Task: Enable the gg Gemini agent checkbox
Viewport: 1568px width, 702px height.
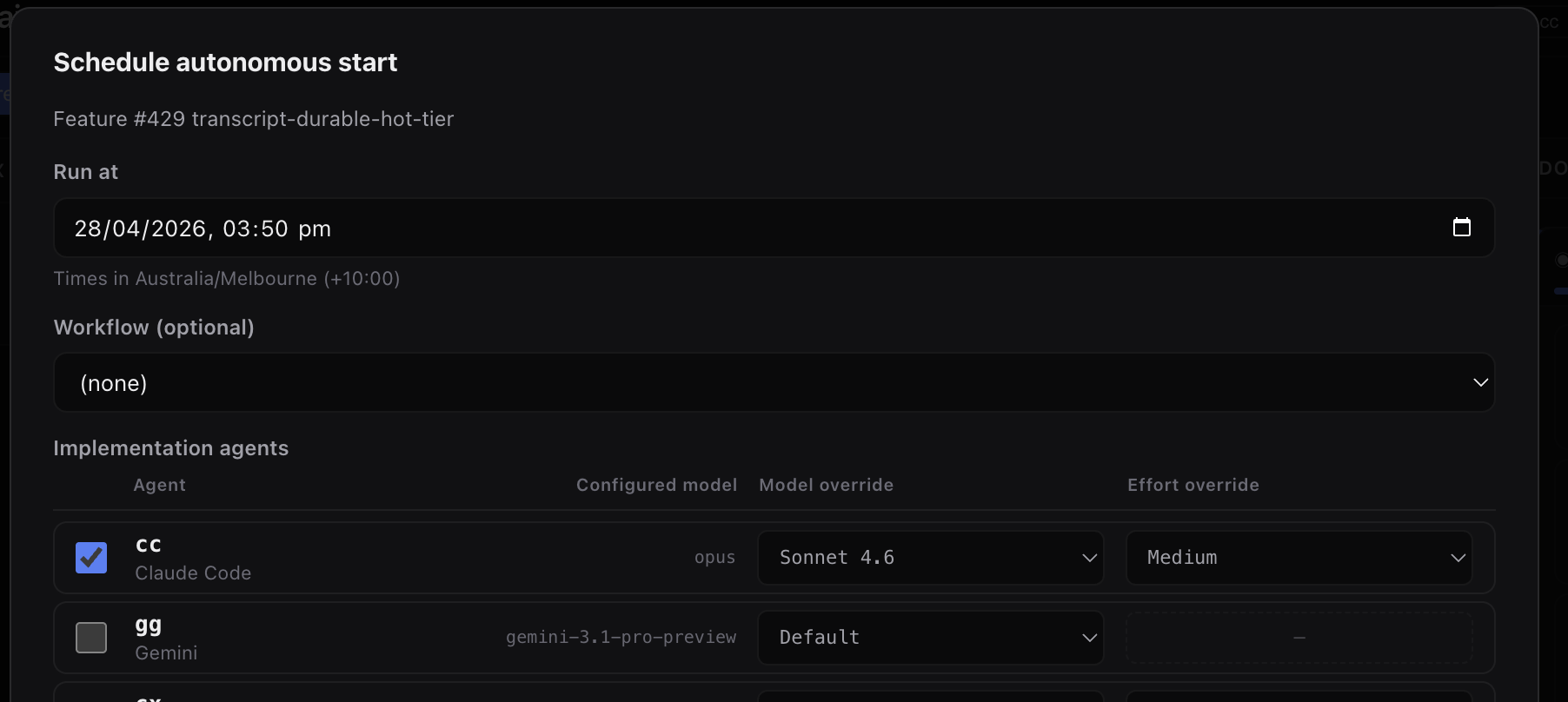Action: 91,638
